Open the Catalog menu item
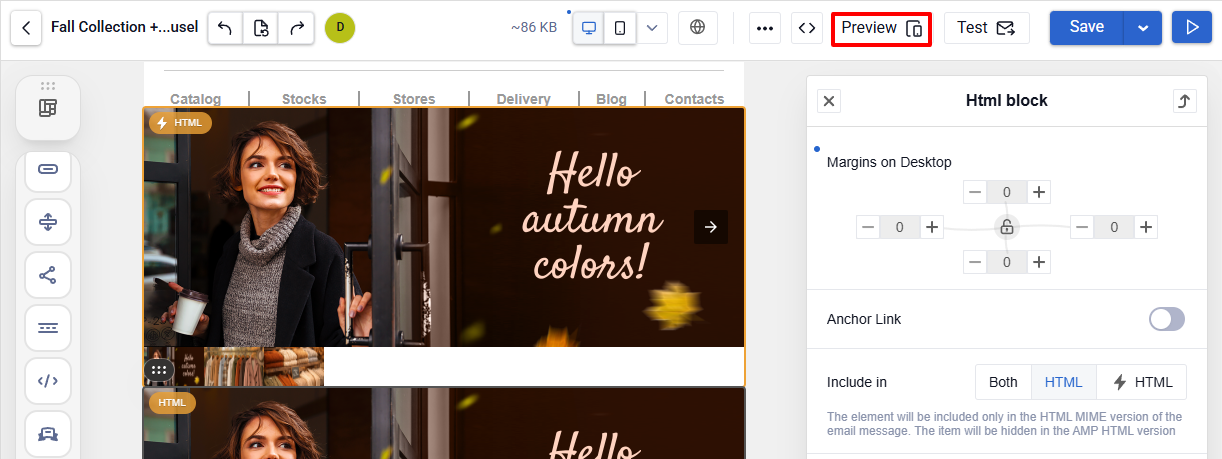This screenshot has width=1222, height=459. (196, 99)
